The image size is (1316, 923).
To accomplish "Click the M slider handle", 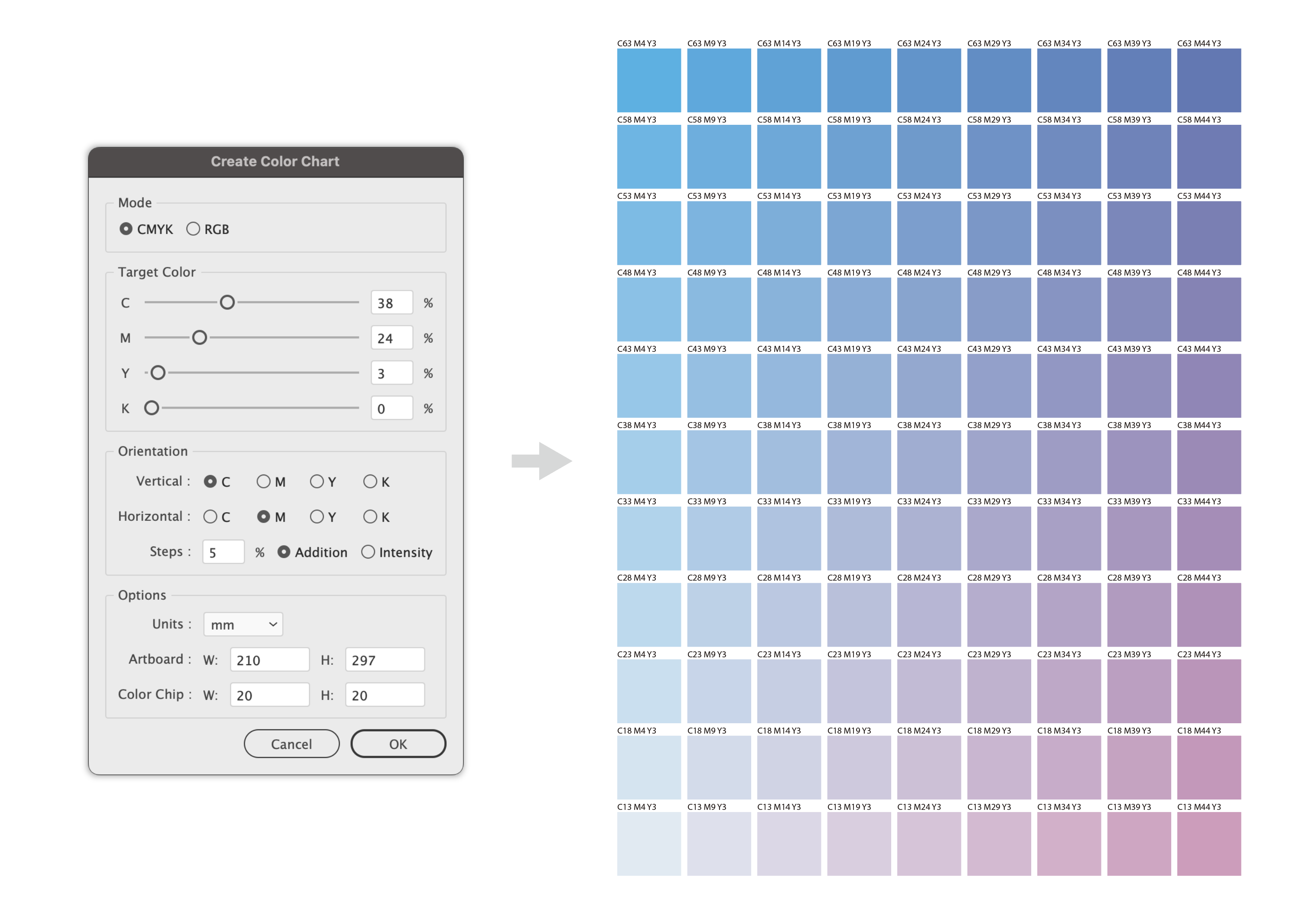I will [x=199, y=338].
